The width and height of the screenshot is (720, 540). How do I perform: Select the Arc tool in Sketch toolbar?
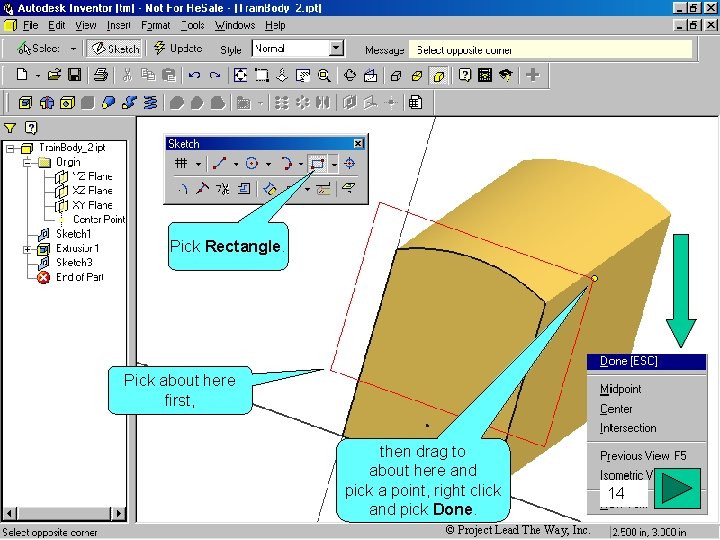tap(286, 163)
